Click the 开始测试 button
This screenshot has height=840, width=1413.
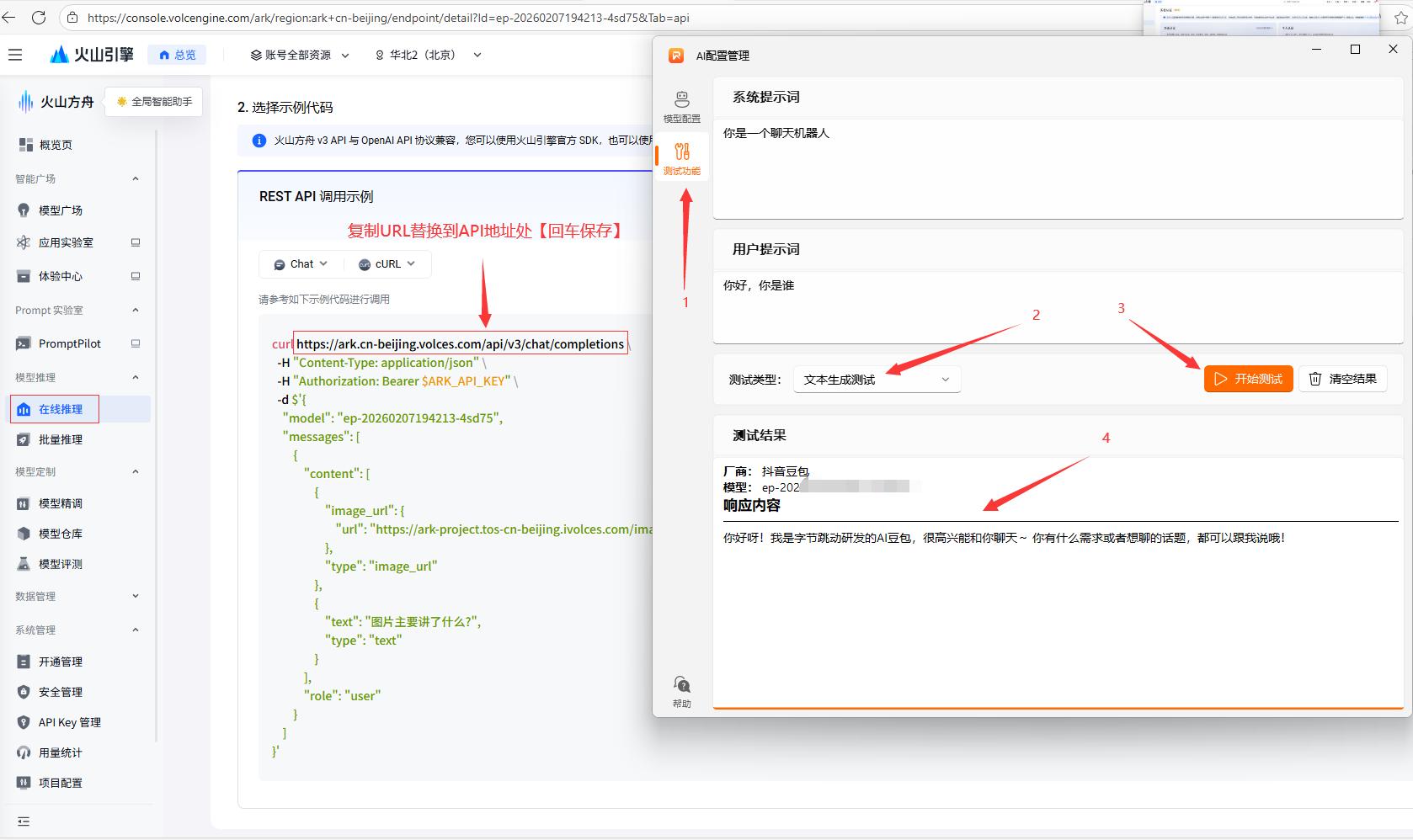1248,379
